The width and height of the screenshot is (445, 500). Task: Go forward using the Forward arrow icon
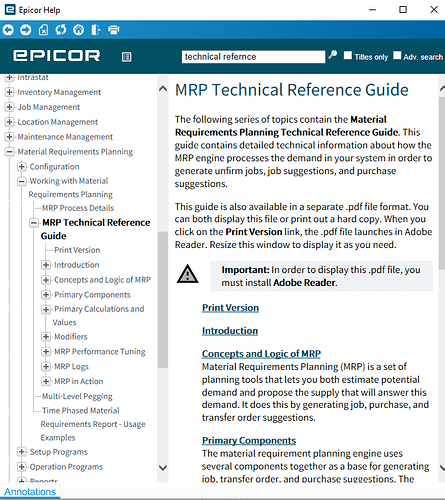pyautogui.click(x=26, y=30)
